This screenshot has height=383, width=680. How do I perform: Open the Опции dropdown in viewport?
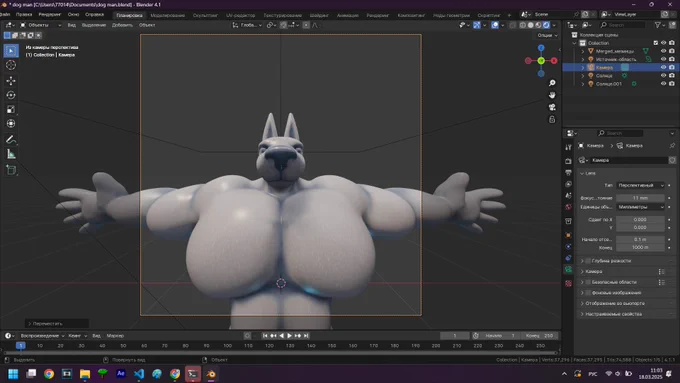pyautogui.click(x=547, y=36)
